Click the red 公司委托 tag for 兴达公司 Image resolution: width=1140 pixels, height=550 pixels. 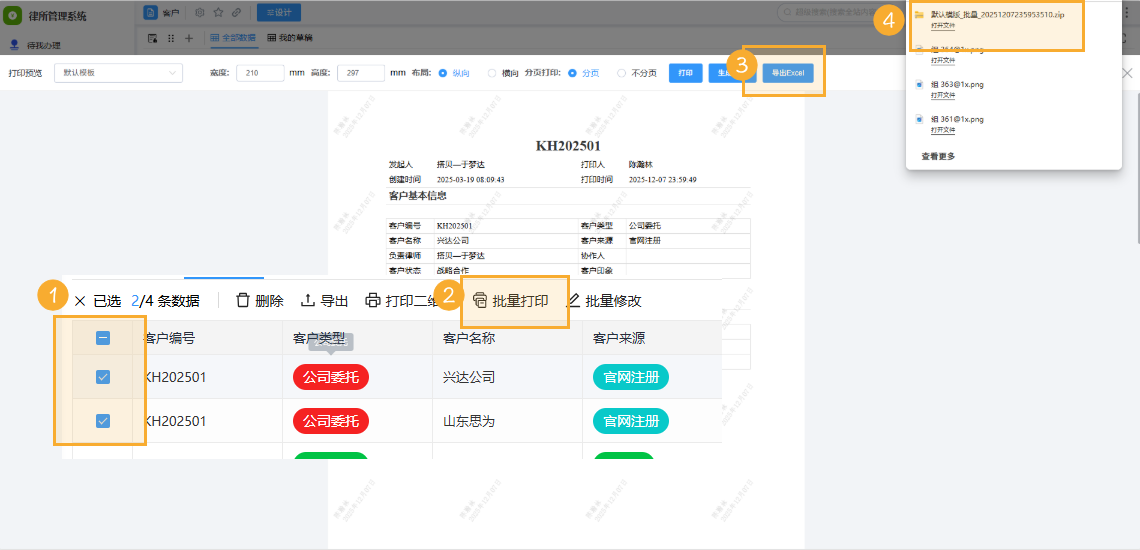point(331,377)
